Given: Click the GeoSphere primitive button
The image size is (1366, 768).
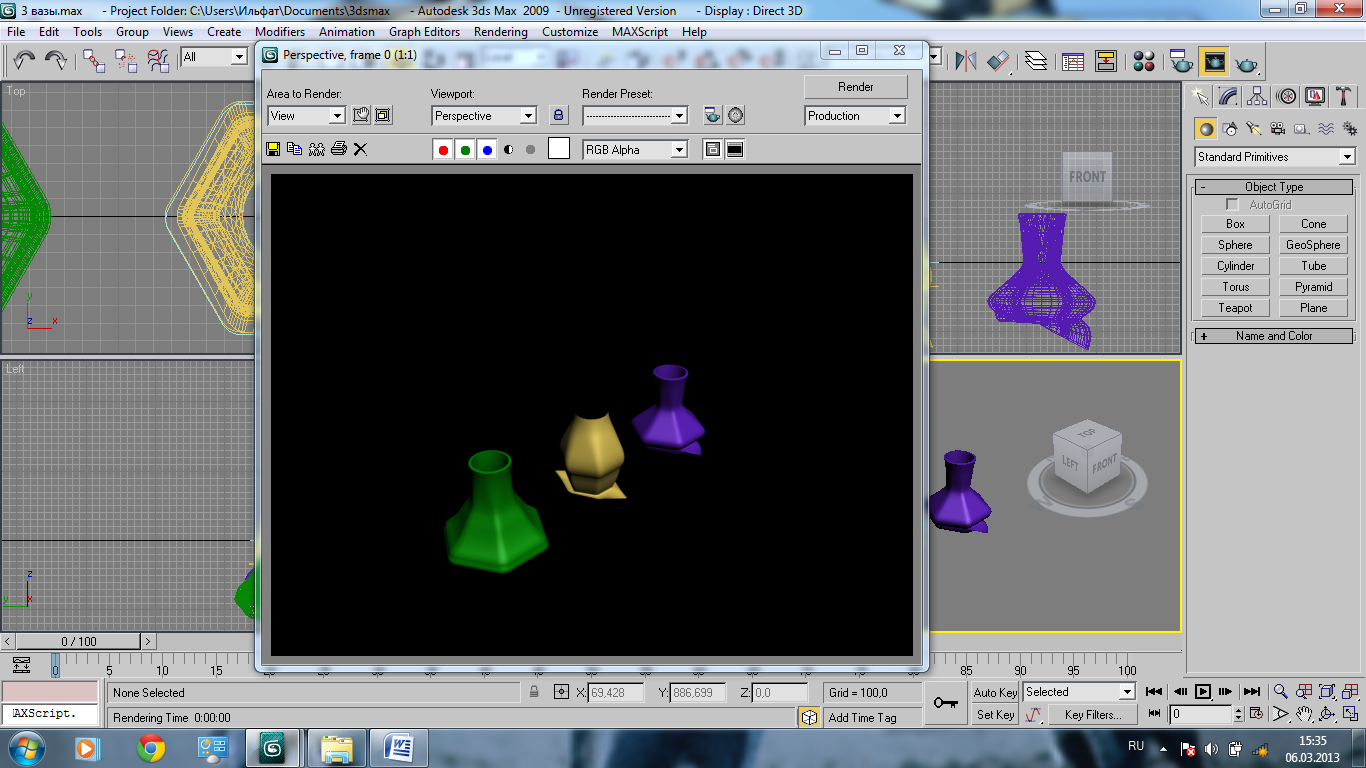Looking at the screenshot, I should pos(1313,245).
